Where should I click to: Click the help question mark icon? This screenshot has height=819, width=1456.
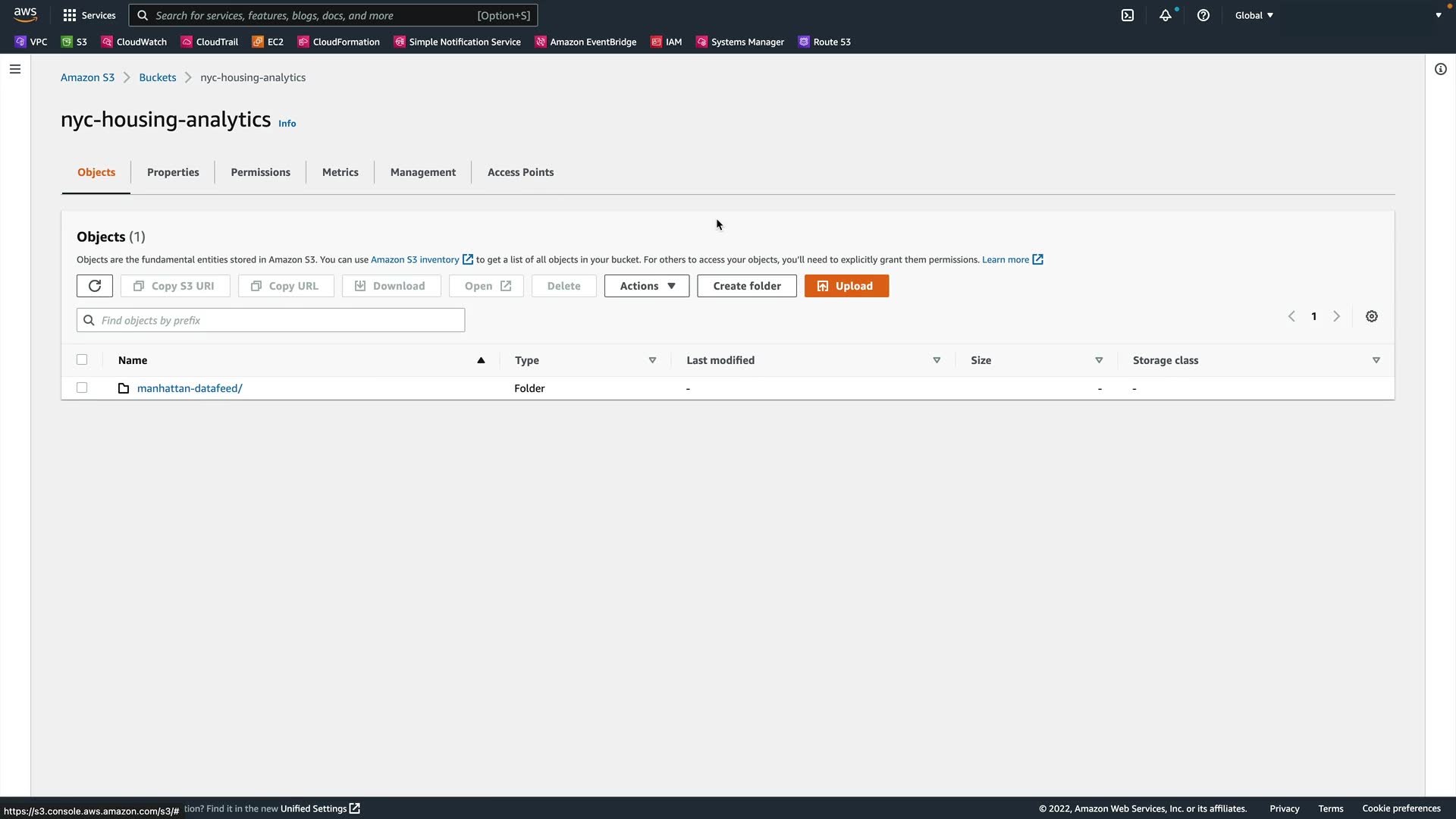point(1203,15)
